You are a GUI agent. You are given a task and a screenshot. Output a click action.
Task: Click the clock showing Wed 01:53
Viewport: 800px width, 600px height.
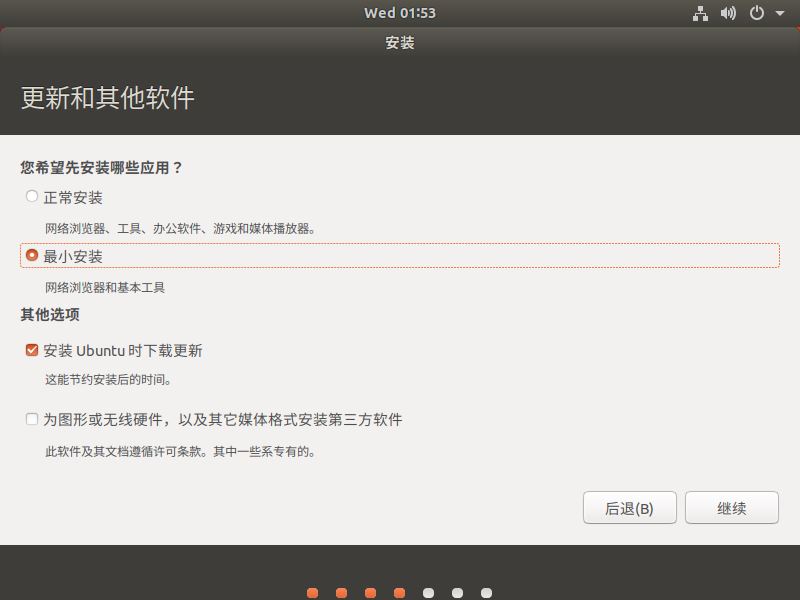400,13
